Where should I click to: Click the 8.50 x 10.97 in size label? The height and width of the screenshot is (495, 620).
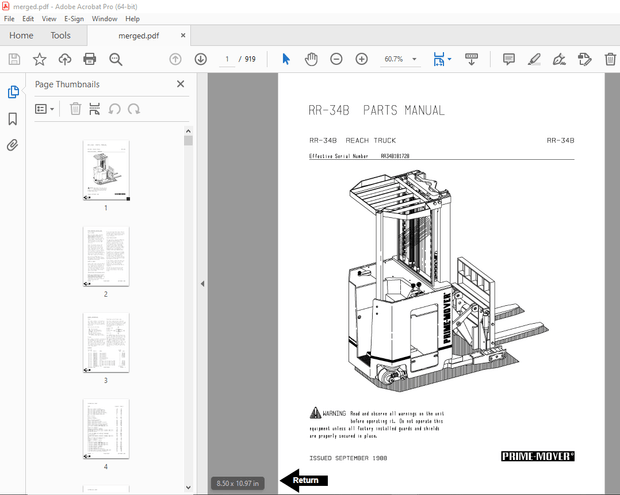[238, 483]
